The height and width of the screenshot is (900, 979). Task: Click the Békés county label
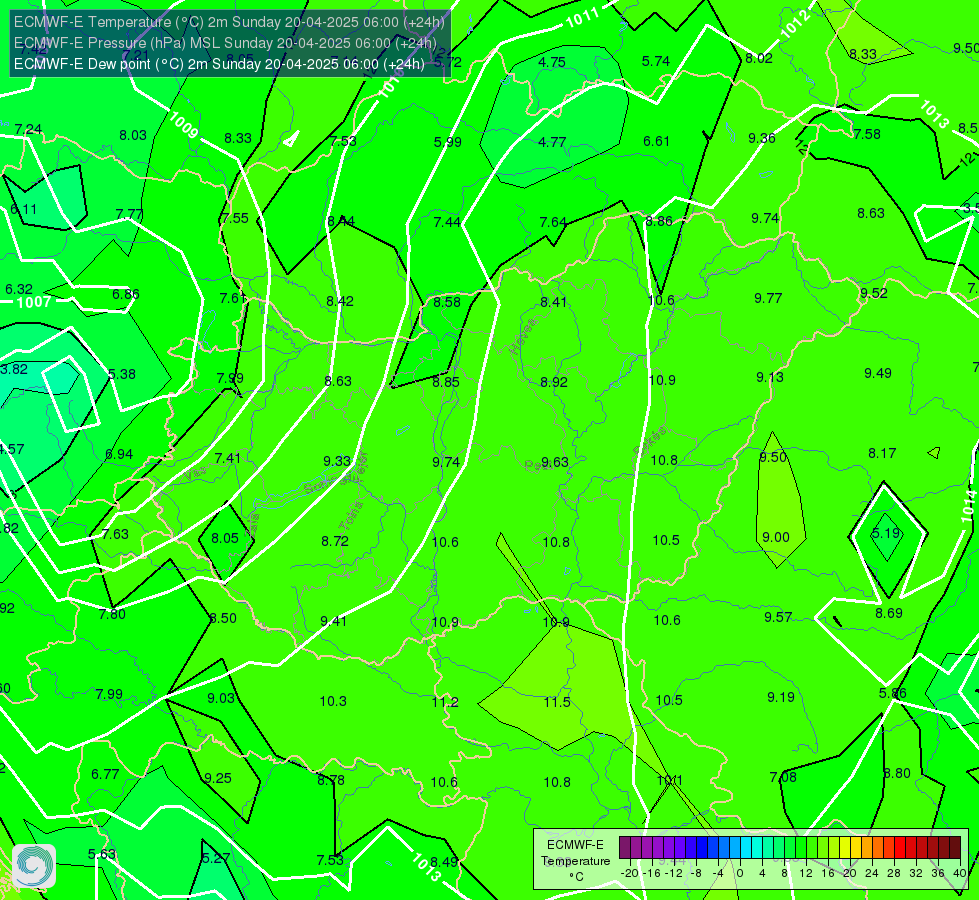[x=650, y=441]
